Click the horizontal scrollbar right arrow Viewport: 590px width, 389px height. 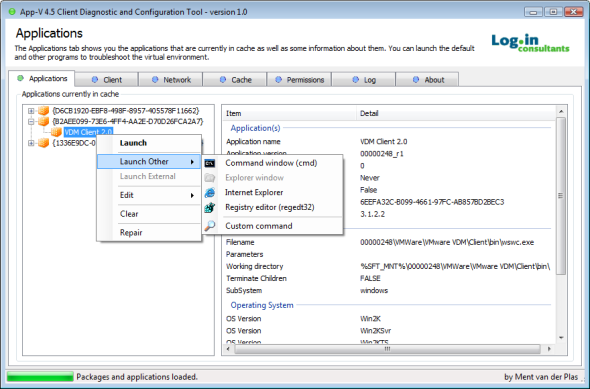[x=549, y=349]
